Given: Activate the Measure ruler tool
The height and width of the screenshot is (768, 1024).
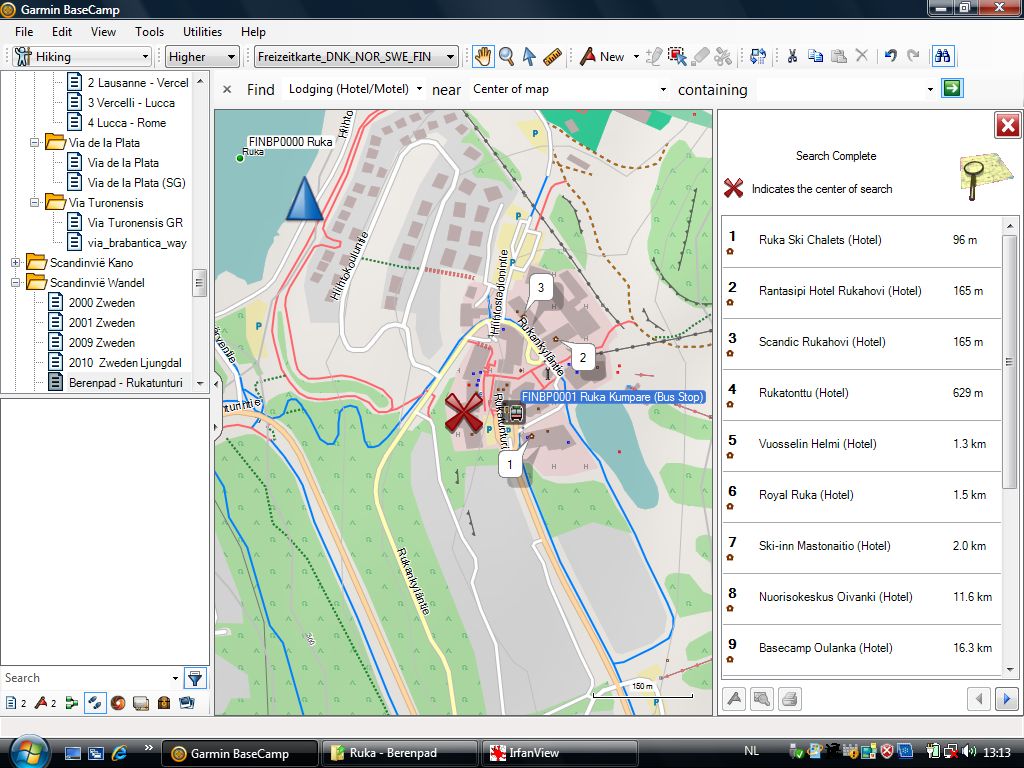Looking at the screenshot, I should [553, 57].
